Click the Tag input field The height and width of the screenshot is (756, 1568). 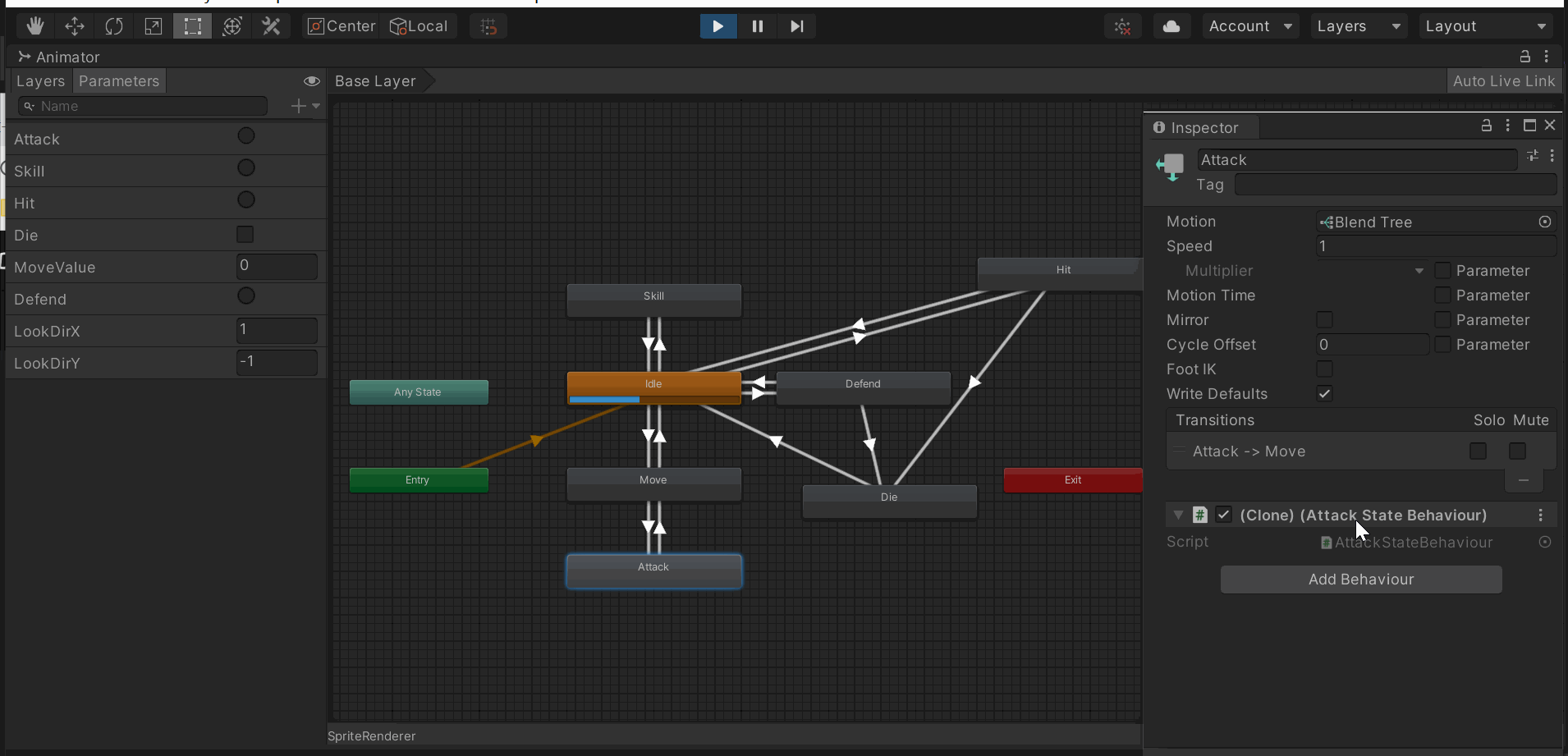[x=1396, y=185]
